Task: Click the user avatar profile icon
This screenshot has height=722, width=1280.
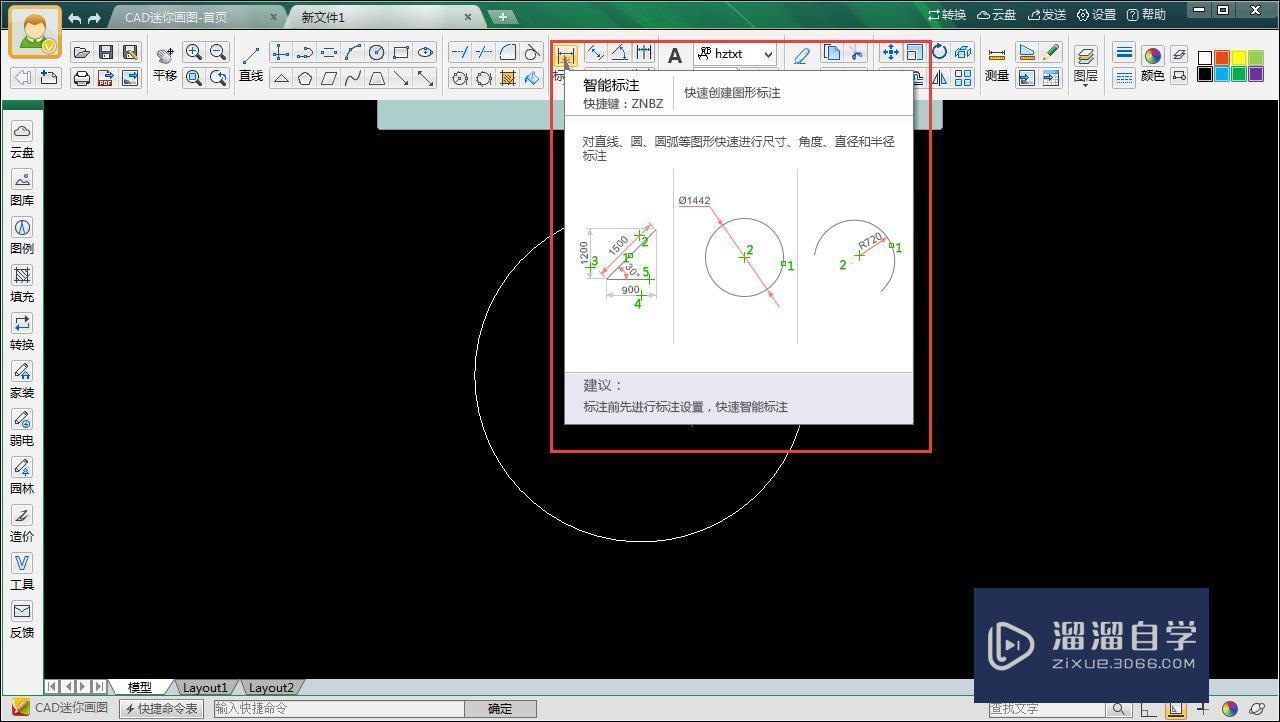Action: pyautogui.click(x=35, y=33)
